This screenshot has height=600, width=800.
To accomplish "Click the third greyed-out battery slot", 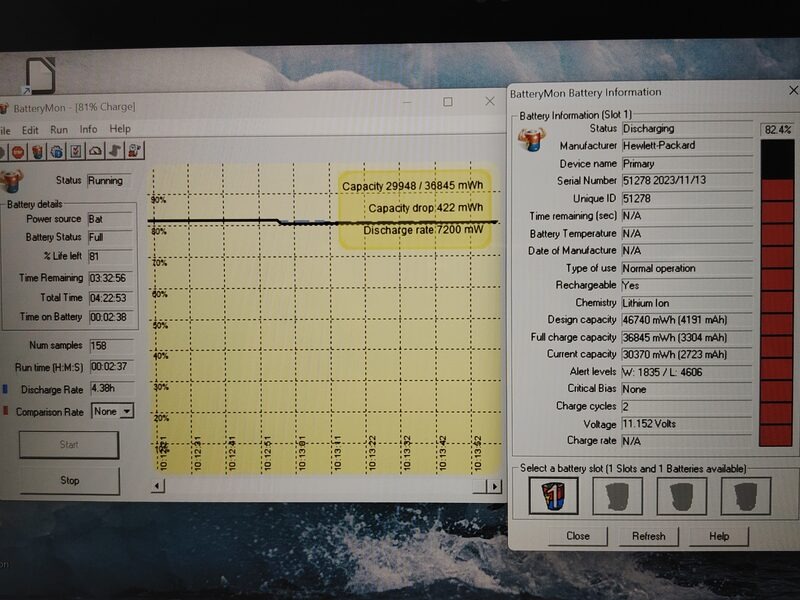I will pos(682,495).
